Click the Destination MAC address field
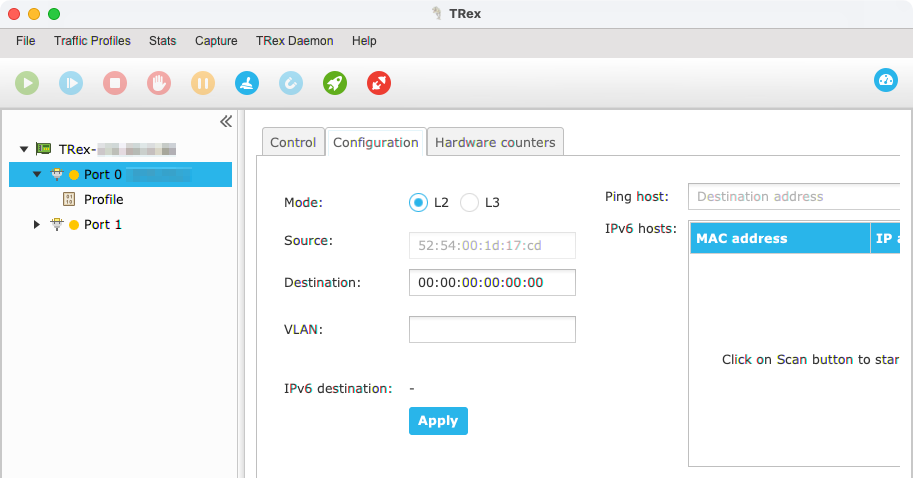913x478 pixels. click(x=492, y=282)
